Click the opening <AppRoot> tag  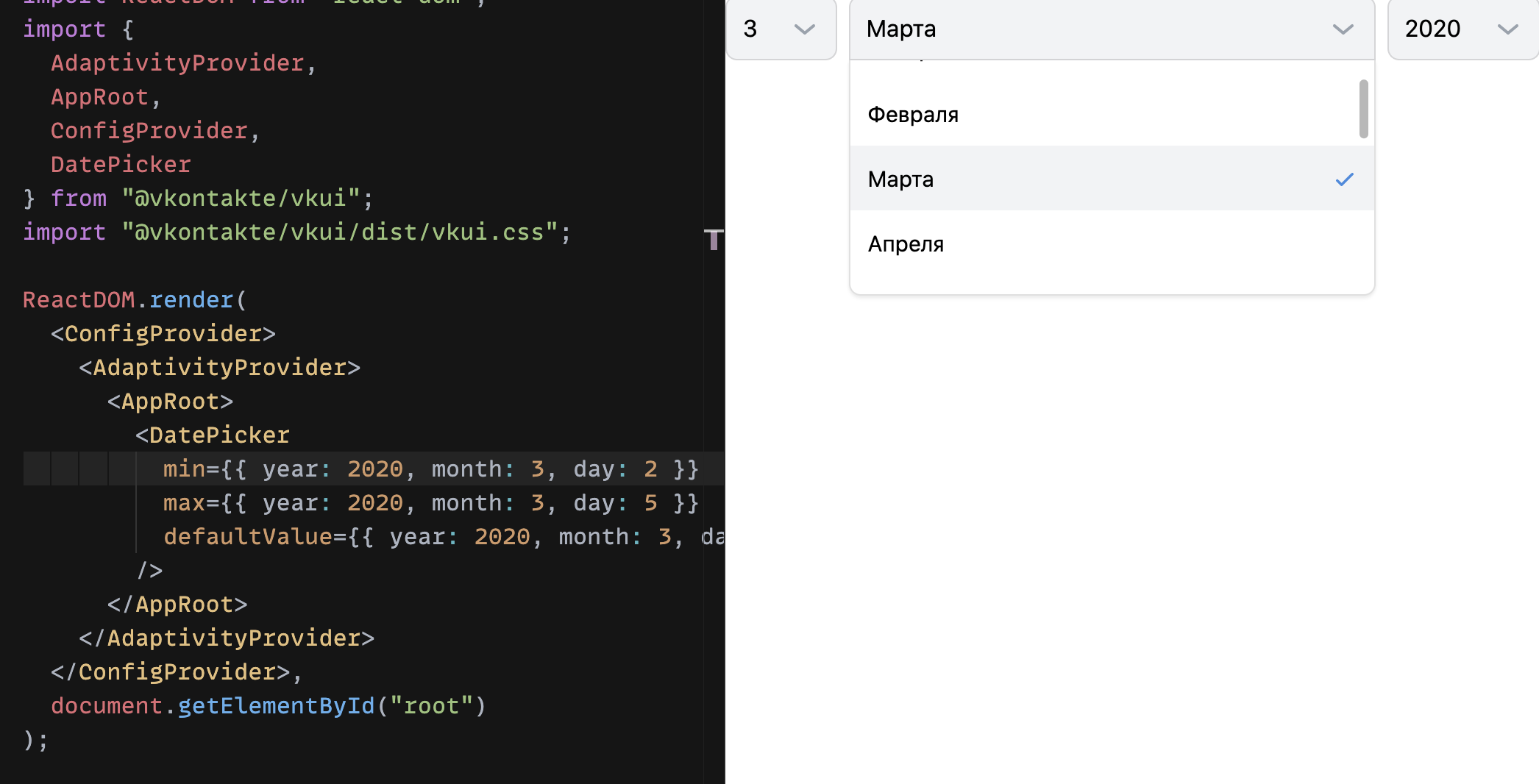click(170, 402)
